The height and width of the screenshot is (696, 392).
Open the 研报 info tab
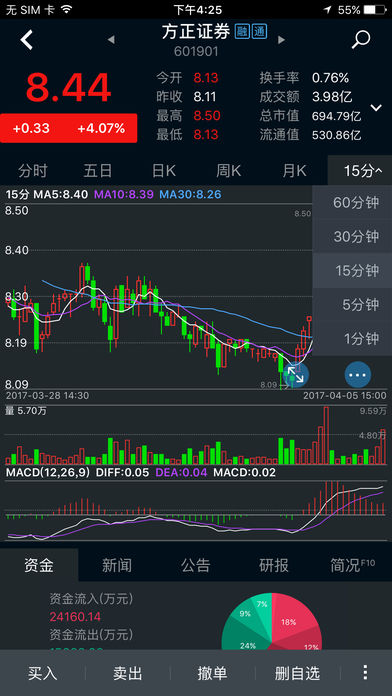(274, 565)
